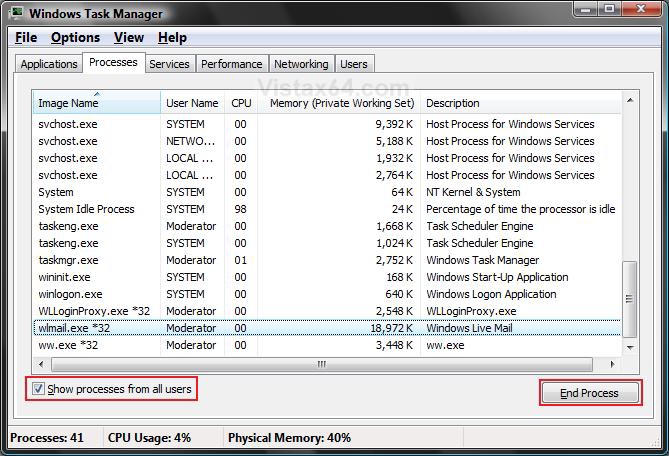Click Physical Memory: 40% status entry

[289, 438]
